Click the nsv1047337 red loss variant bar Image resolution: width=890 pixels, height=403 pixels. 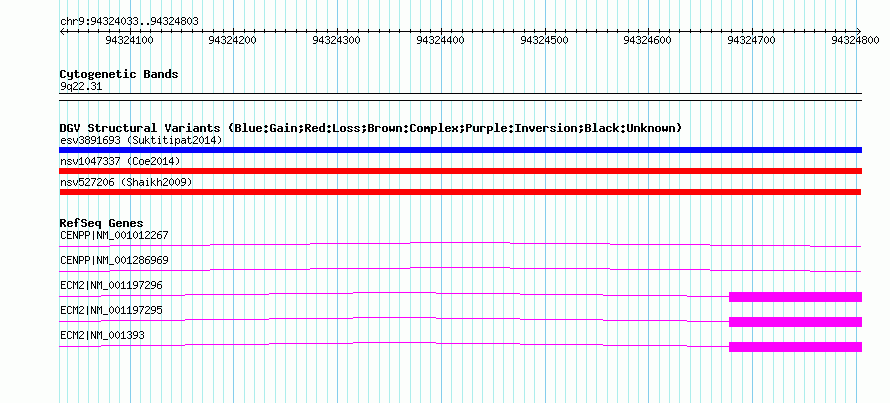(x=460, y=171)
